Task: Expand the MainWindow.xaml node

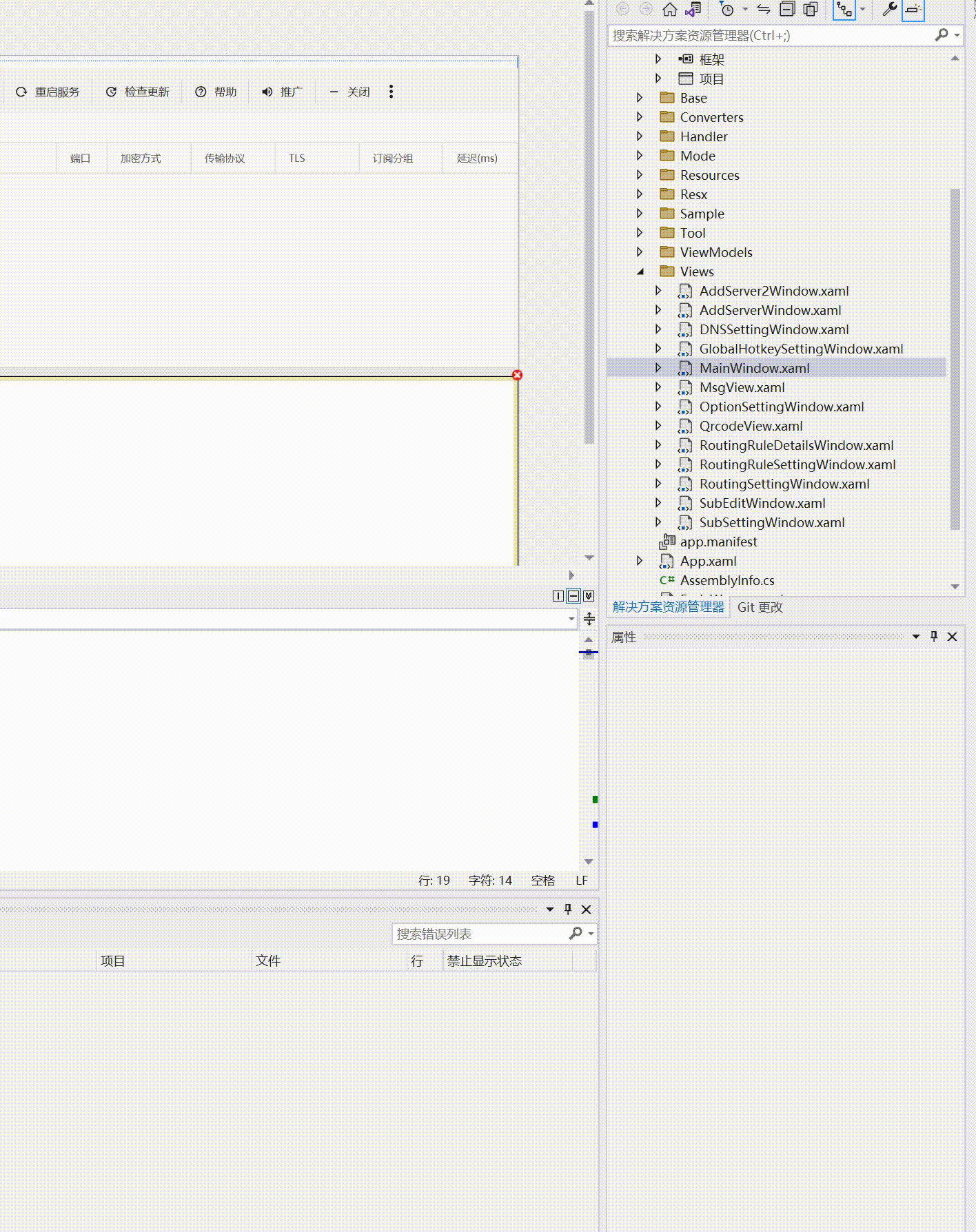Action: coord(658,368)
